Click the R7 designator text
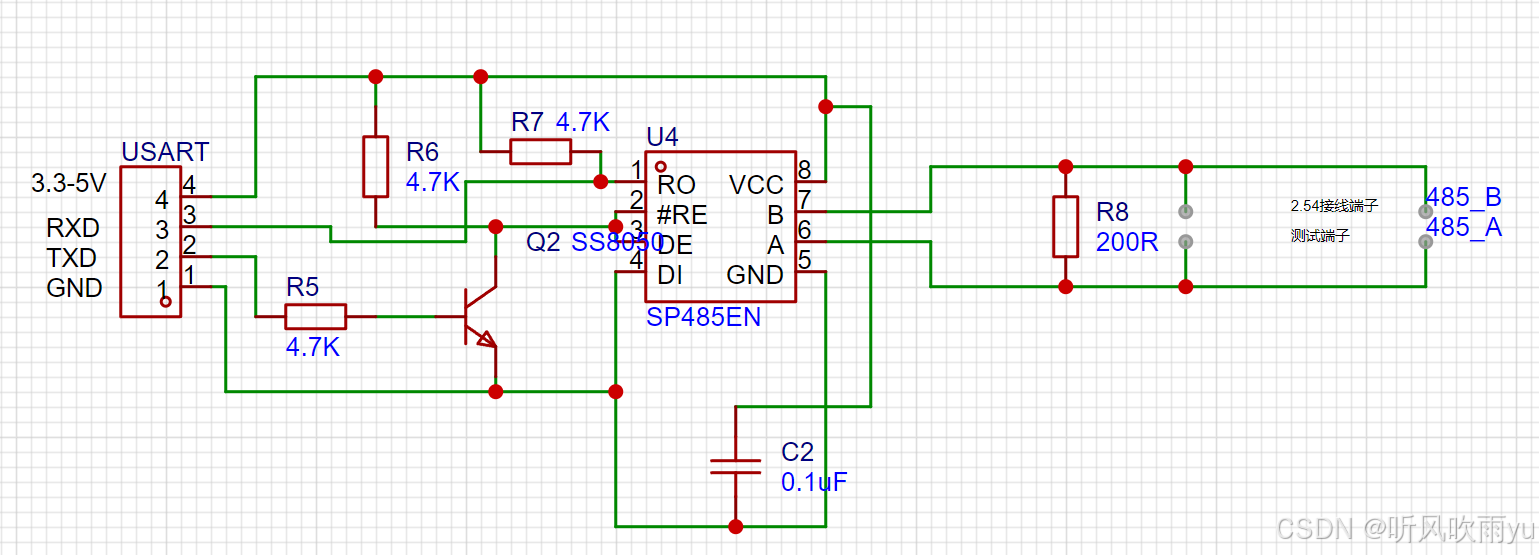1539x555 pixels. pos(528,123)
